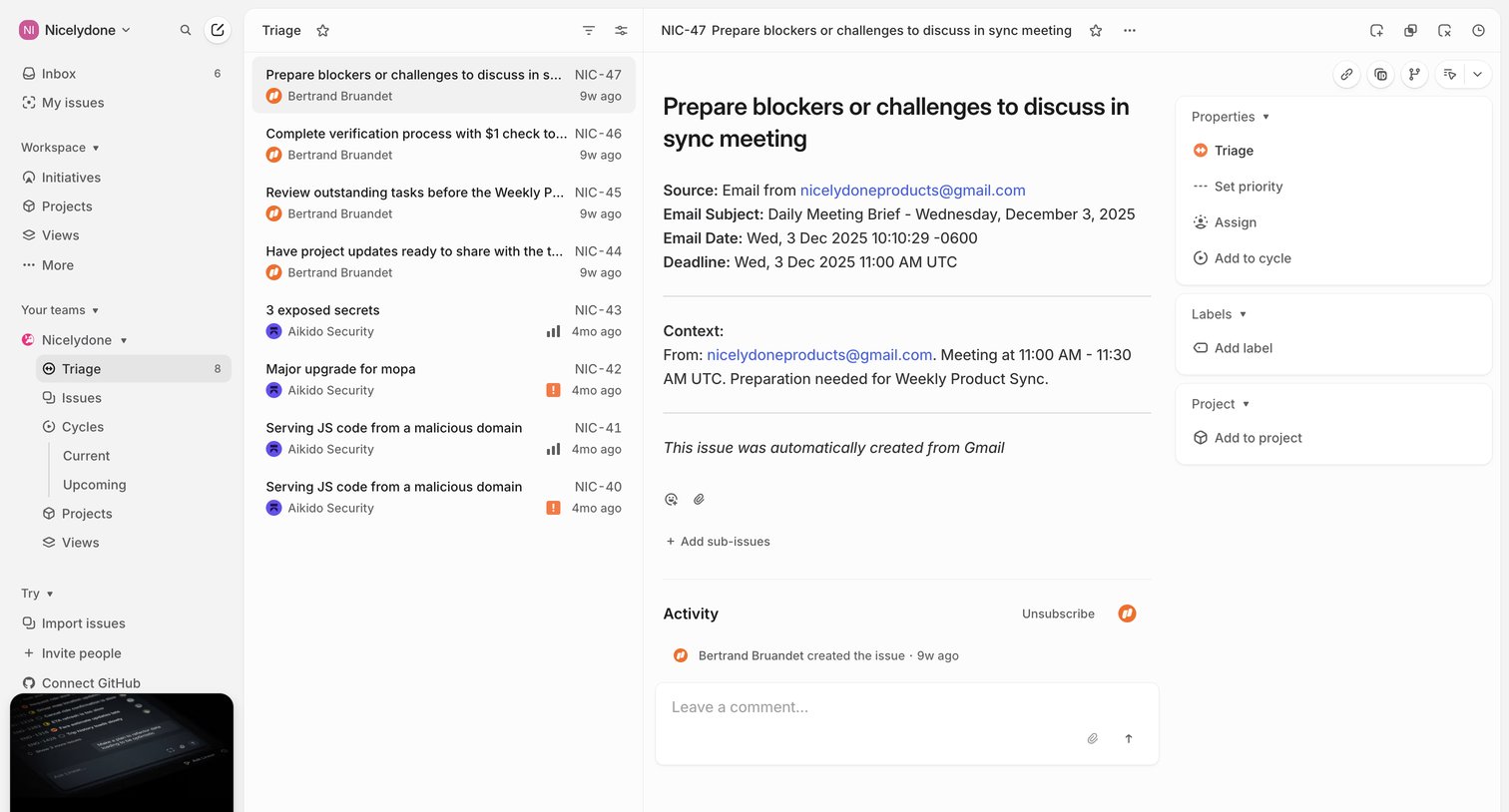Collapse the Workspace sidebar section
1509x812 pixels.
point(60,148)
